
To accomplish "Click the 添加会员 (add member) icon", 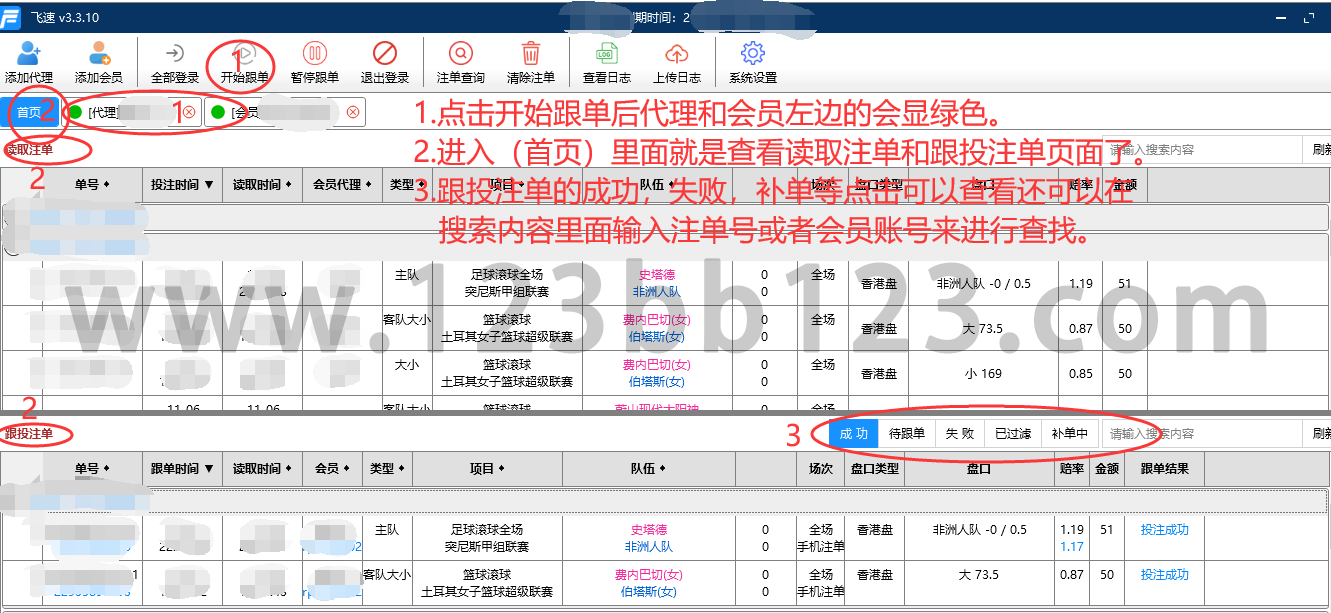I will pos(99,54).
